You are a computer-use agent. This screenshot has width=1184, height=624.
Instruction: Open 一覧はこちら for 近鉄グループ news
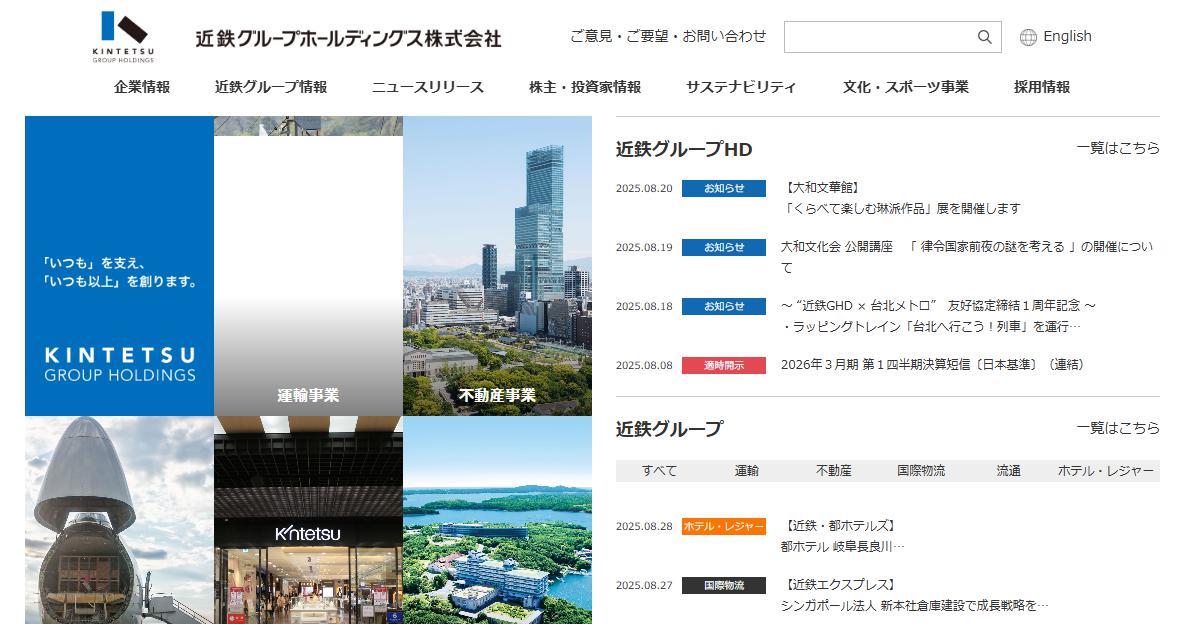[x=1118, y=428]
